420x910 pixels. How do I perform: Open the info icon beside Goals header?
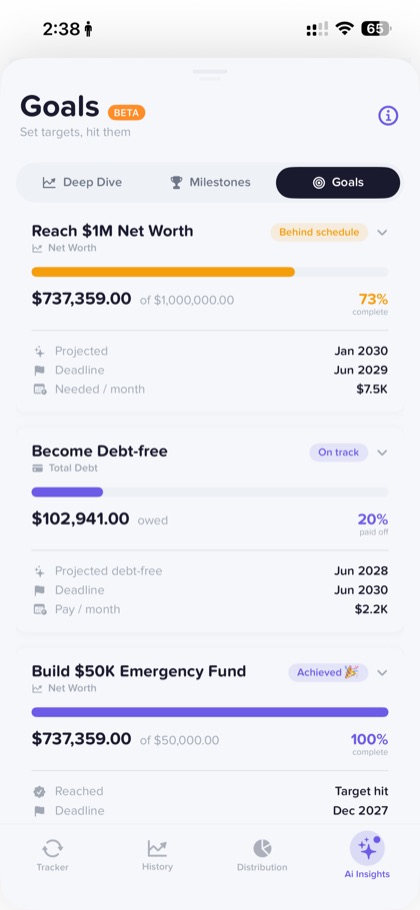[x=388, y=115]
